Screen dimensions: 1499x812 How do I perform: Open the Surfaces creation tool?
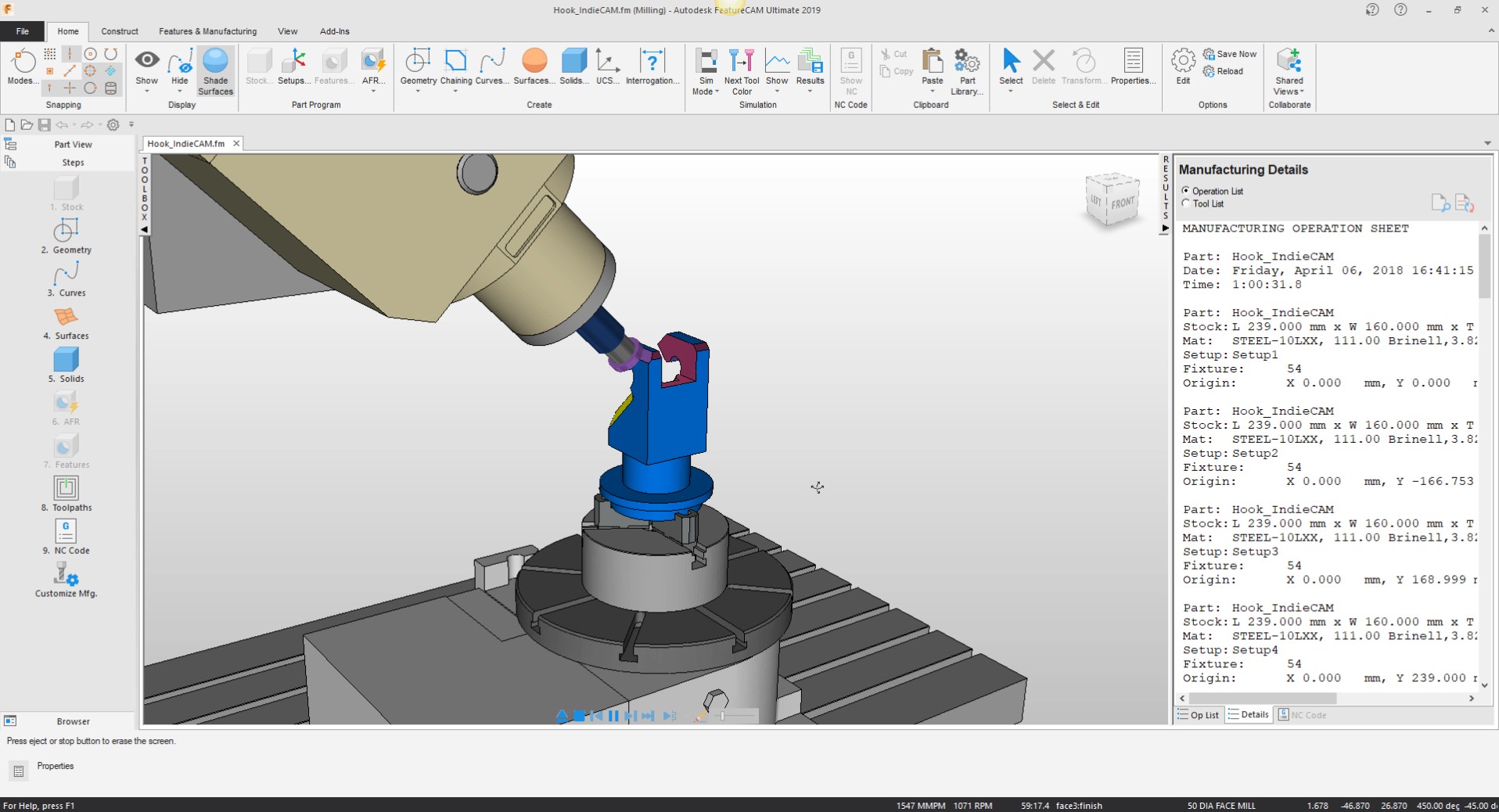click(x=534, y=66)
